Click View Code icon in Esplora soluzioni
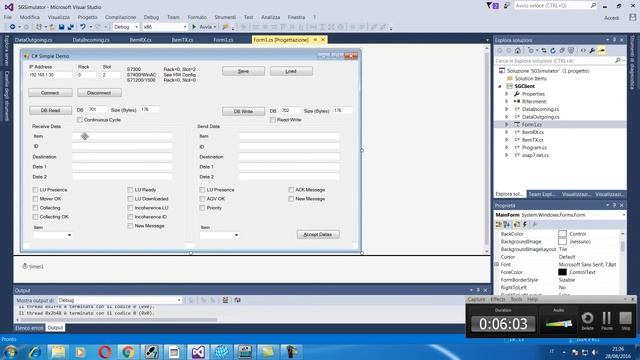Screen dimensions: 640x360 [583, 51]
